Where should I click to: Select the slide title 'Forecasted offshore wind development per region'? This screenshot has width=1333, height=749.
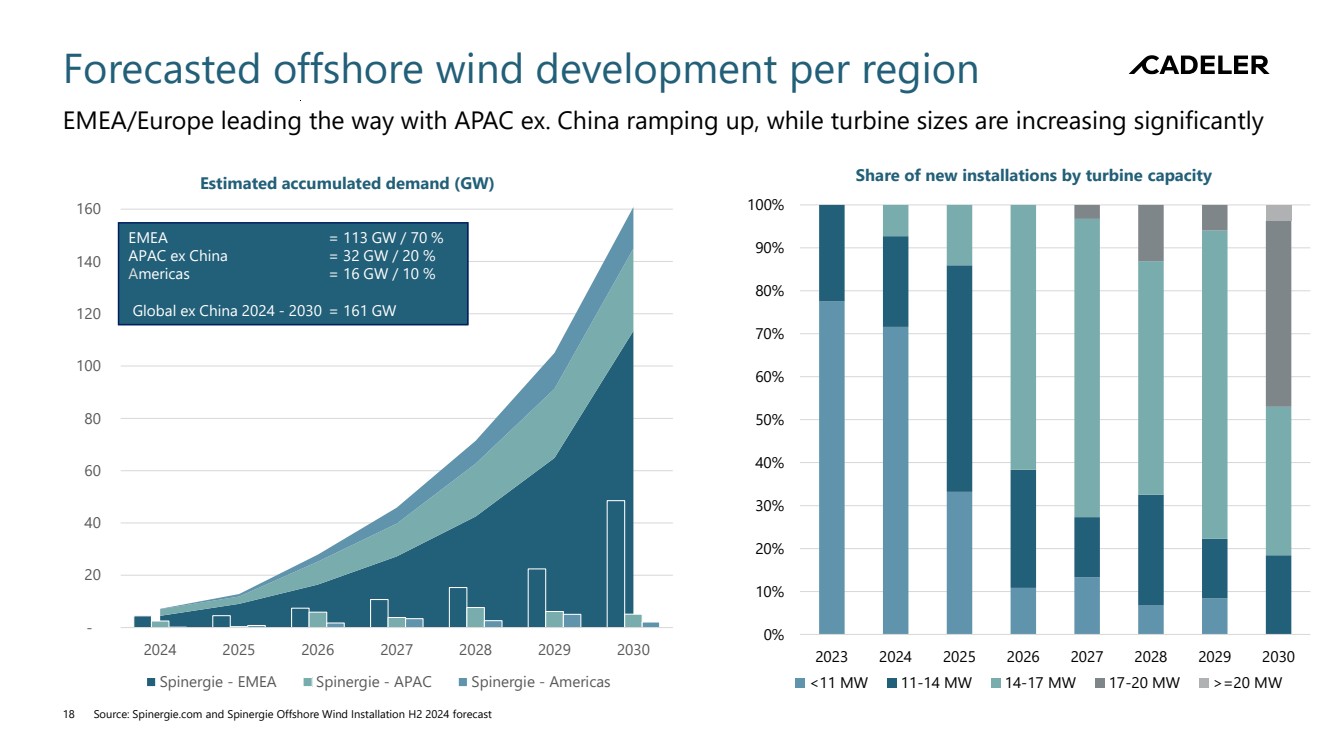click(521, 70)
